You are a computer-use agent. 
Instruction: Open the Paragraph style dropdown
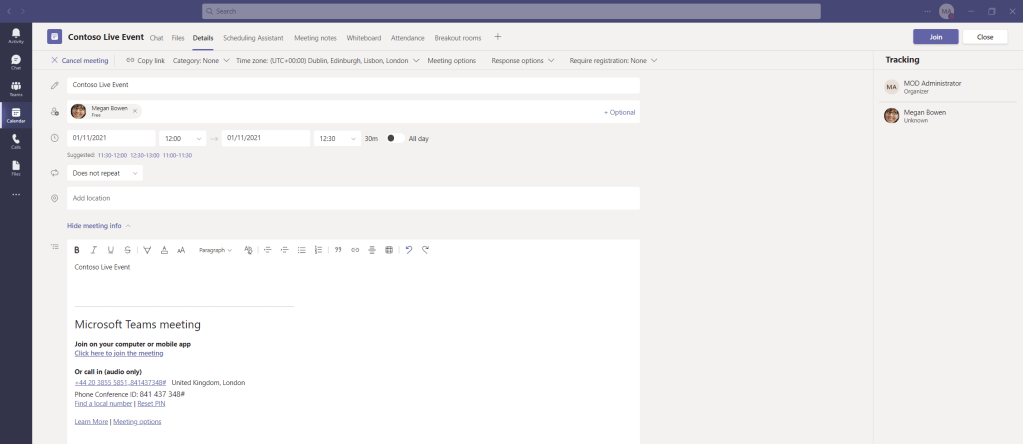[x=215, y=250]
